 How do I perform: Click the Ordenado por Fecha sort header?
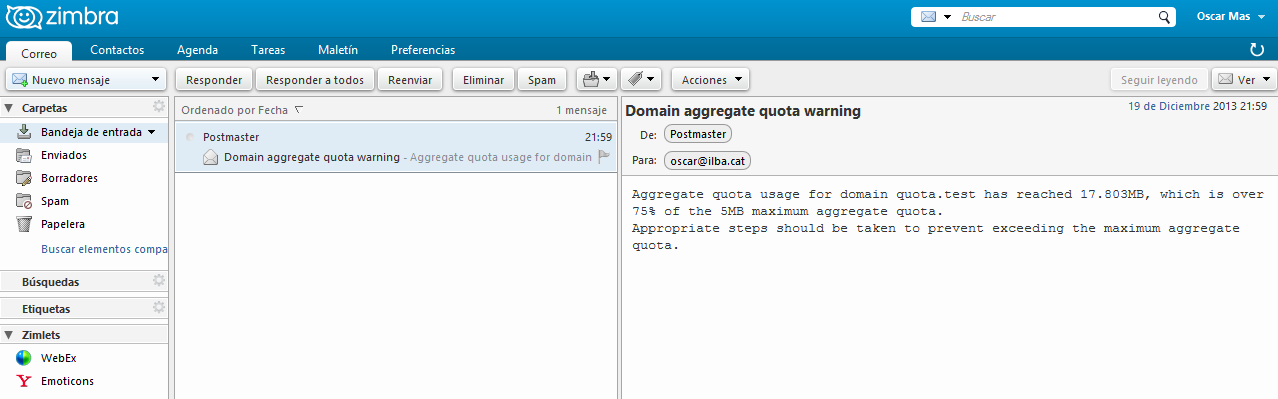click(241, 110)
